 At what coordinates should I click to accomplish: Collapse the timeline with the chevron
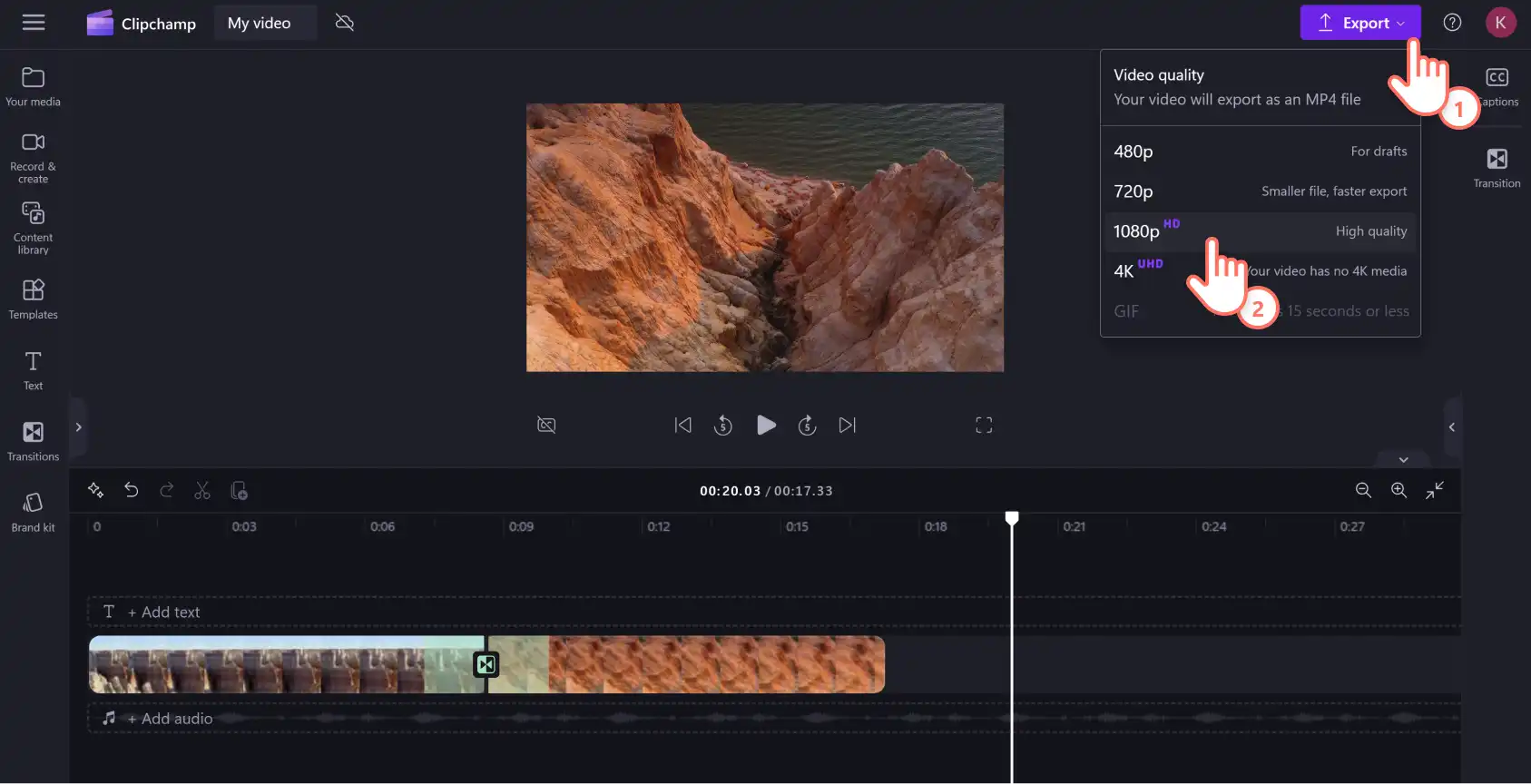pyautogui.click(x=1403, y=460)
